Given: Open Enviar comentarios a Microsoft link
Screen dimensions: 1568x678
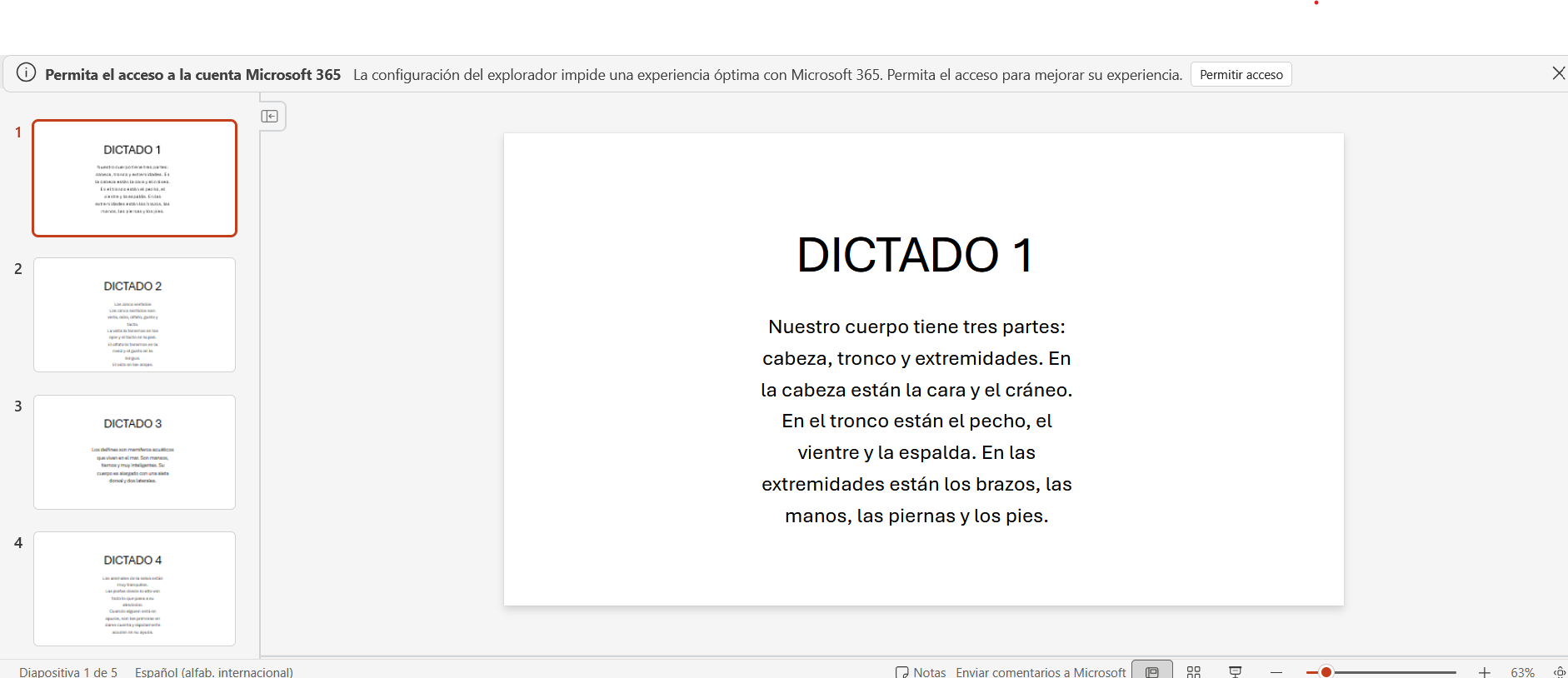Looking at the screenshot, I should [x=1041, y=671].
